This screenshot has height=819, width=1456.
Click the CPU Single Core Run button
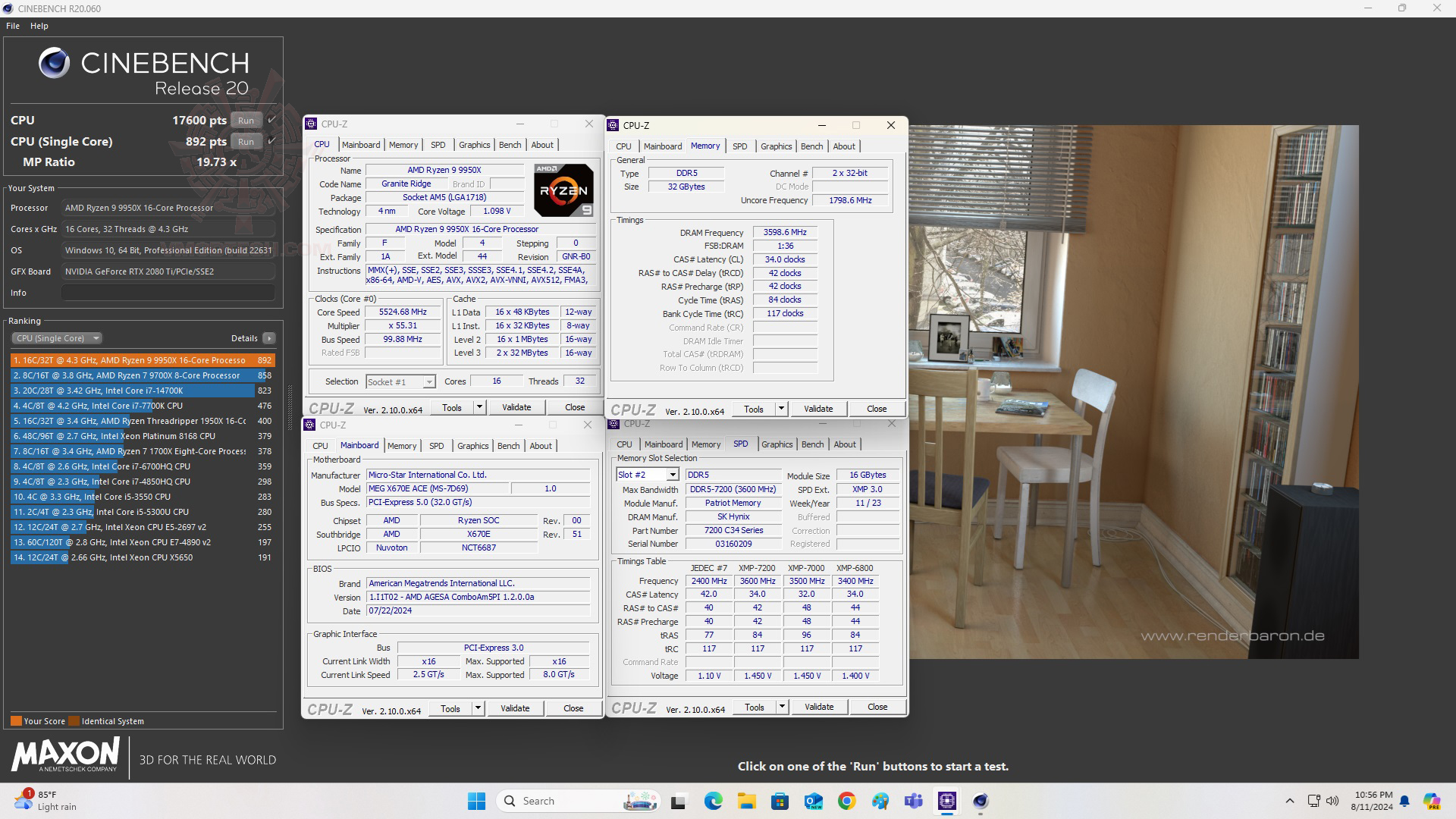[x=246, y=140]
